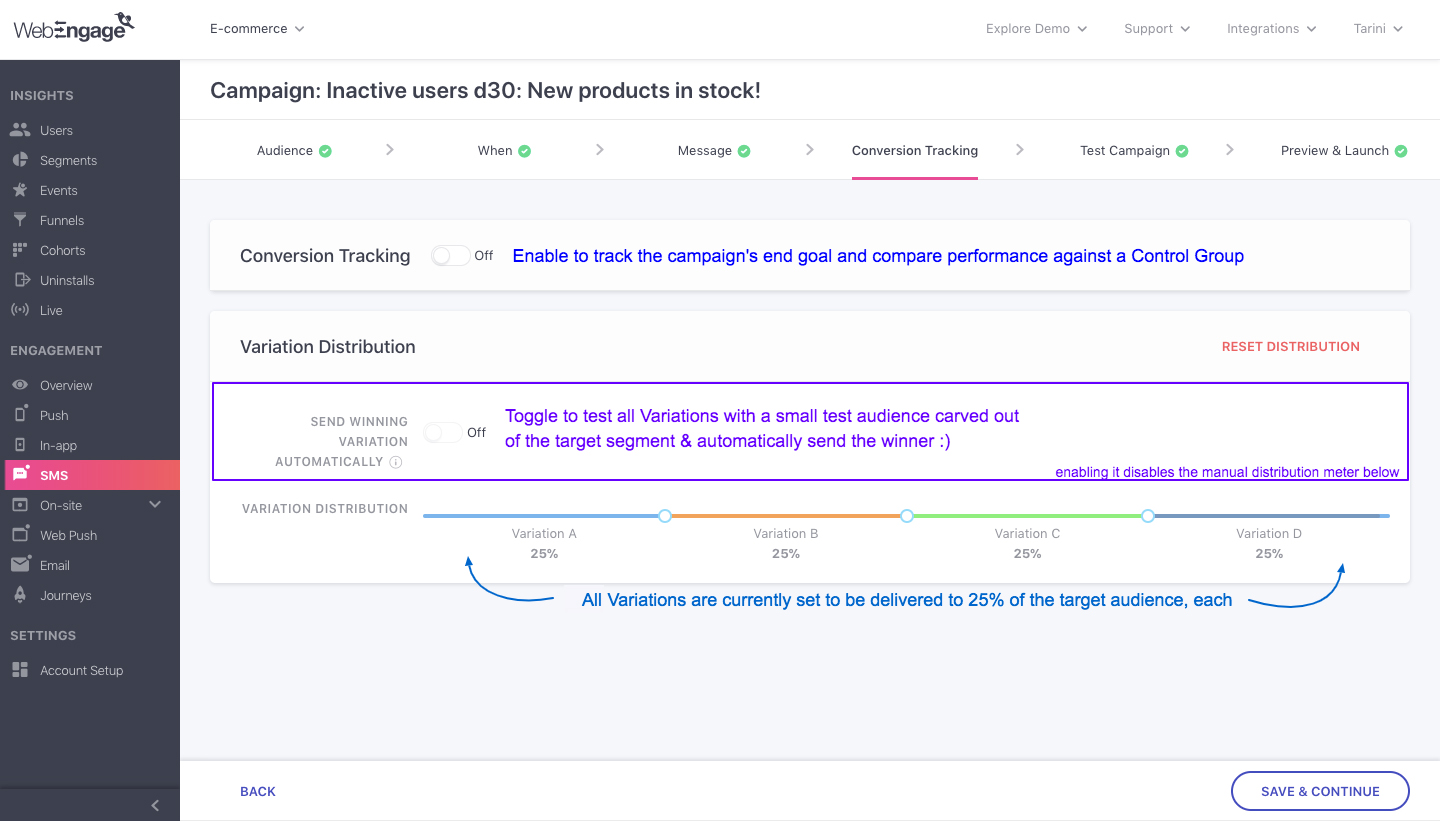The image size is (1440, 821).
Task: Click the Funnels filter icon
Action: 20,220
